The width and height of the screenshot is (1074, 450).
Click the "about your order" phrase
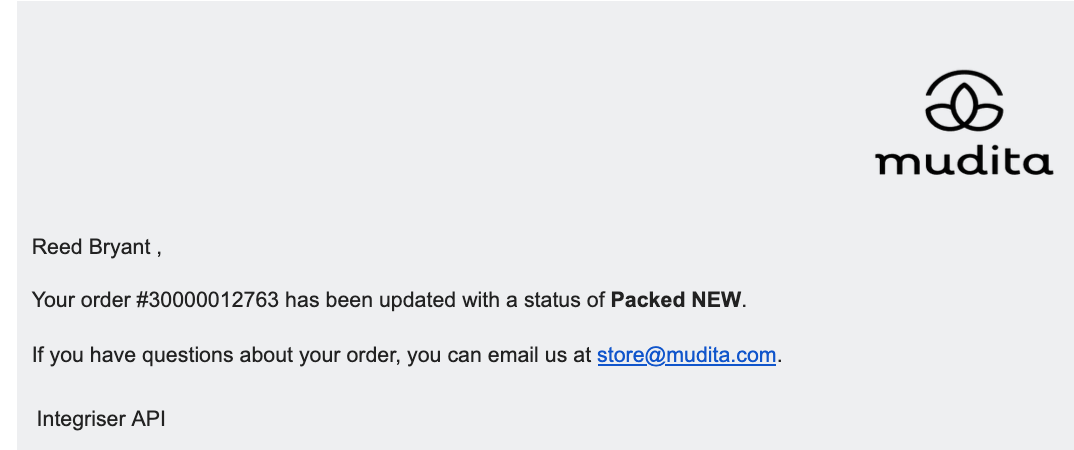[316, 355]
